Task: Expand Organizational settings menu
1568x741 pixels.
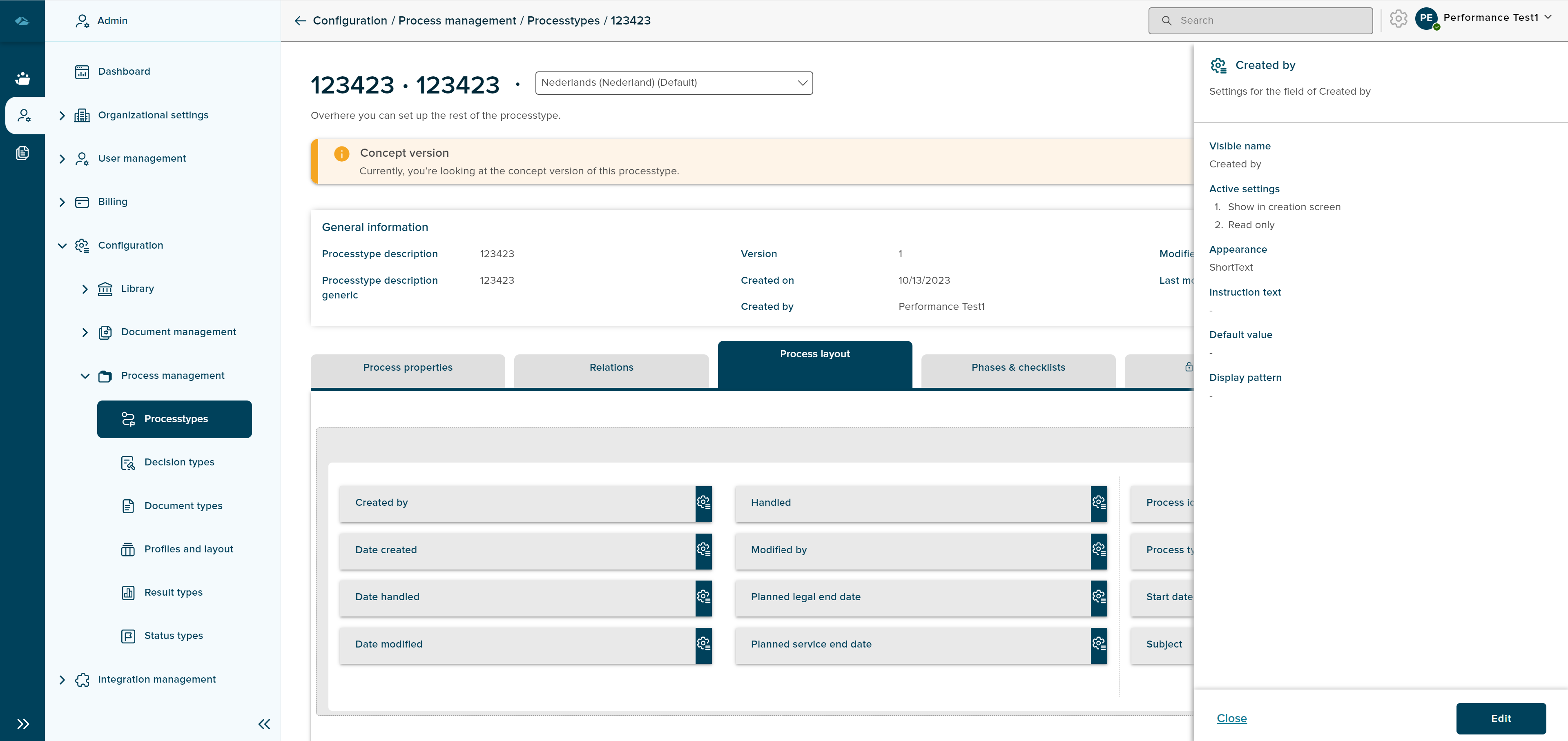Action: click(62, 116)
